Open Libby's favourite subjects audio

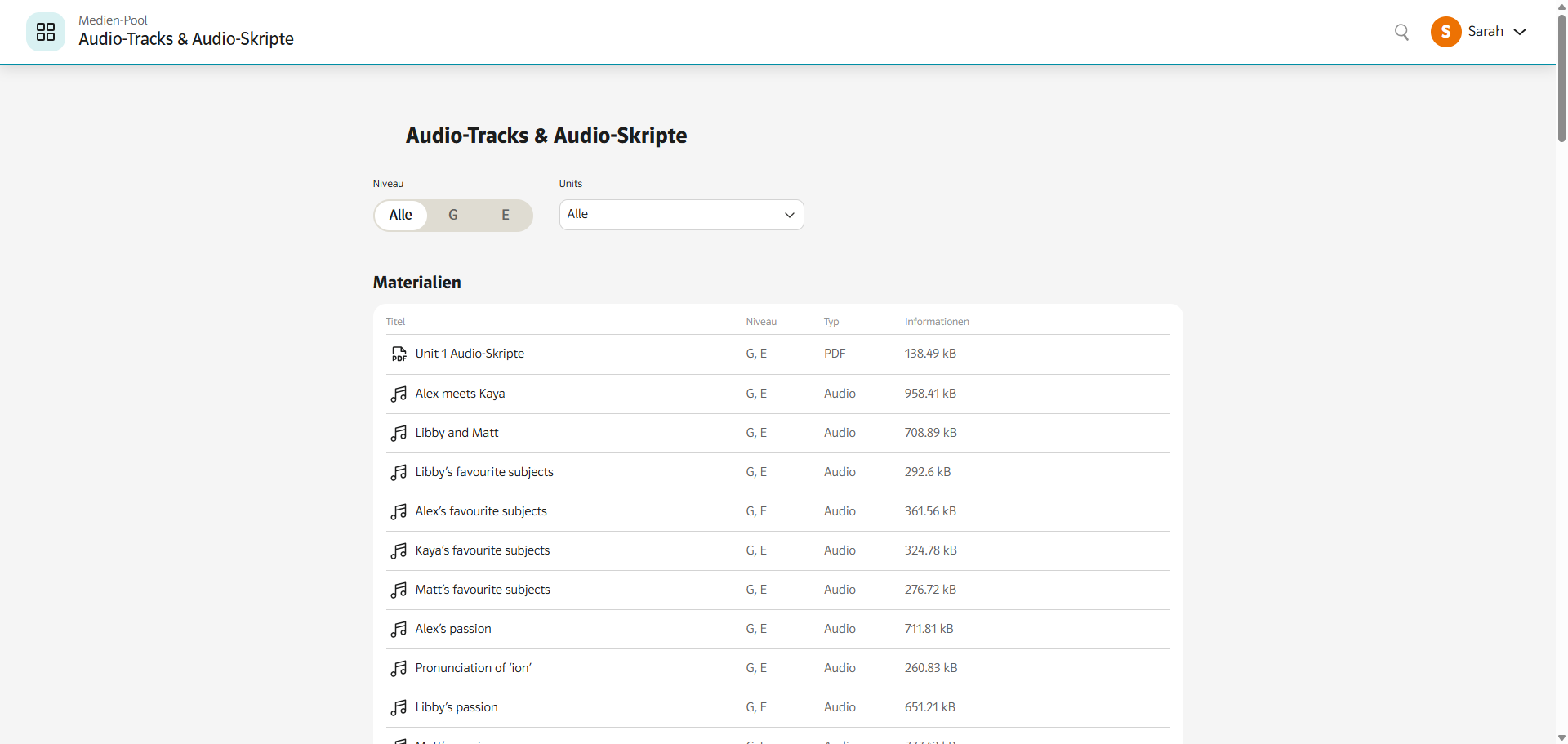coord(483,472)
